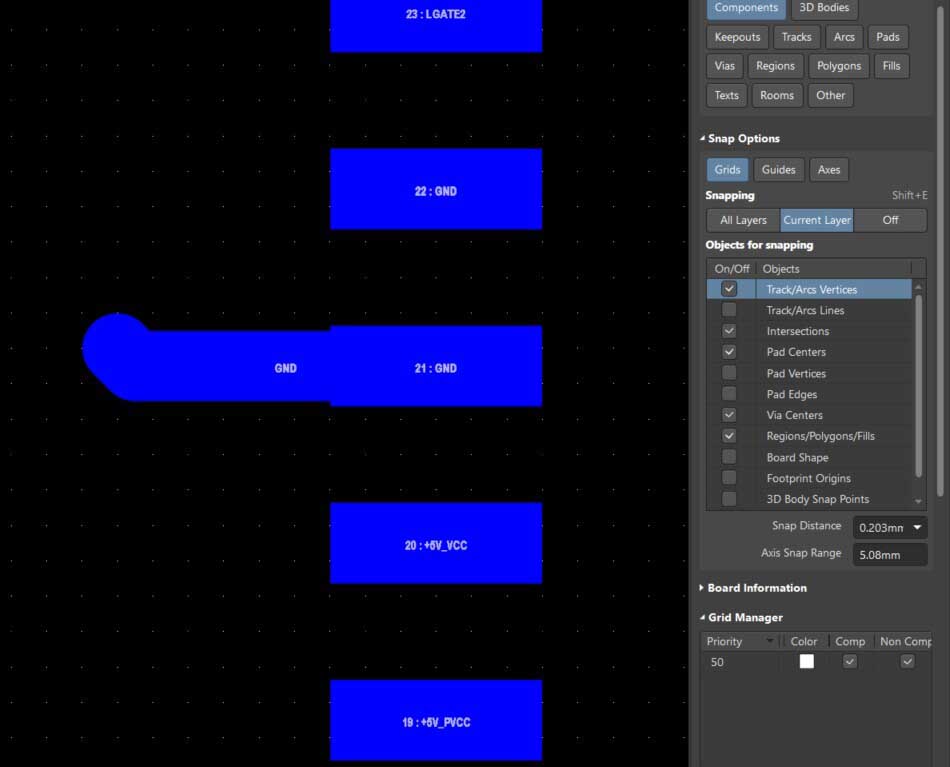The width and height of the screenshot is (950, 767).
Task: Select pad 20 : +5V_VCC
Action: (x=436, y=544)
